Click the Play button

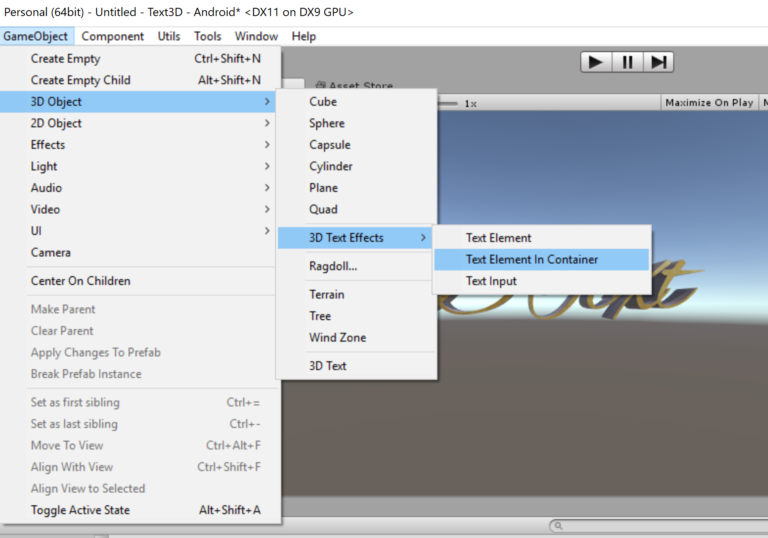tap(596, 62)
